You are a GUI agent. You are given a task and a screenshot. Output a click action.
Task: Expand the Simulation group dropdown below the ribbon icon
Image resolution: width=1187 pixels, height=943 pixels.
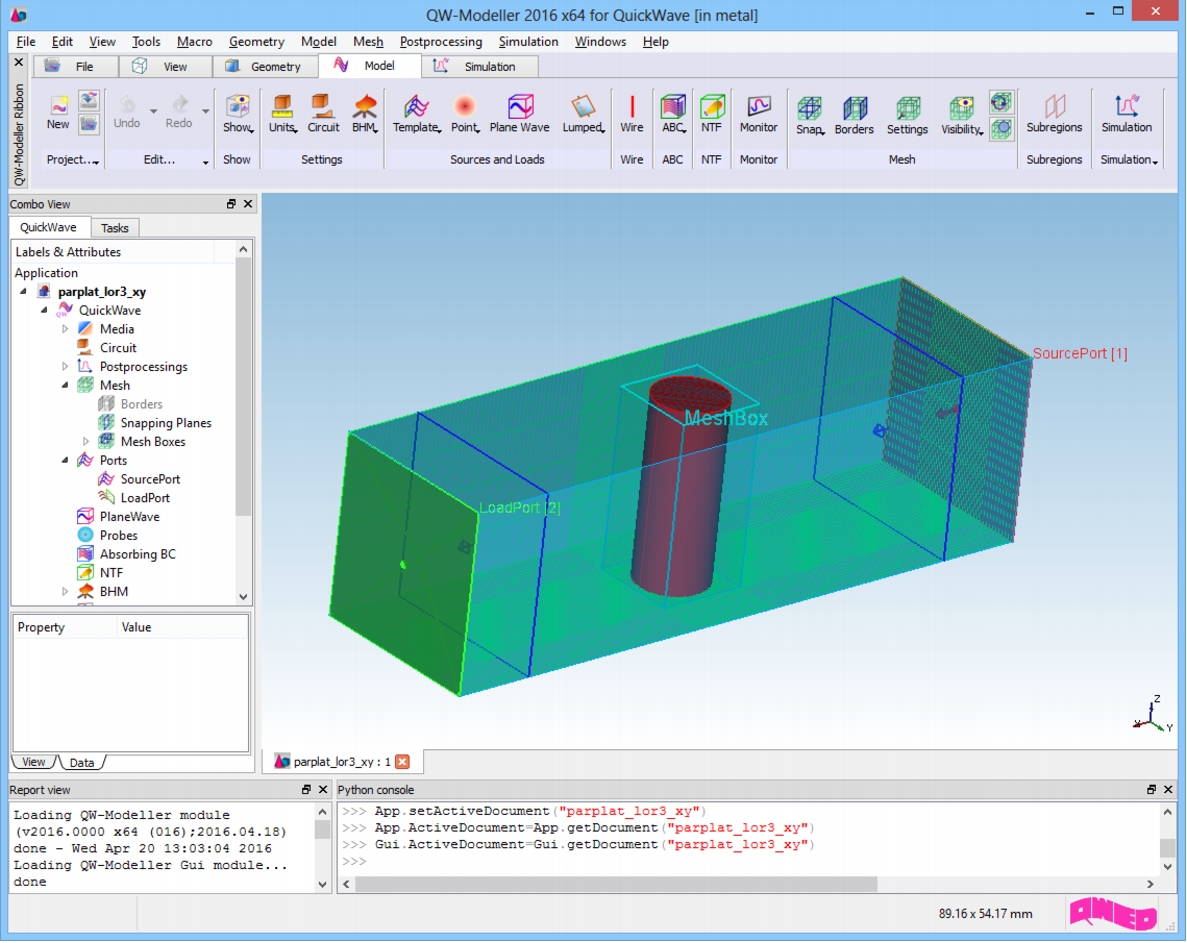pyautogui.click(x=1155, y=162)
